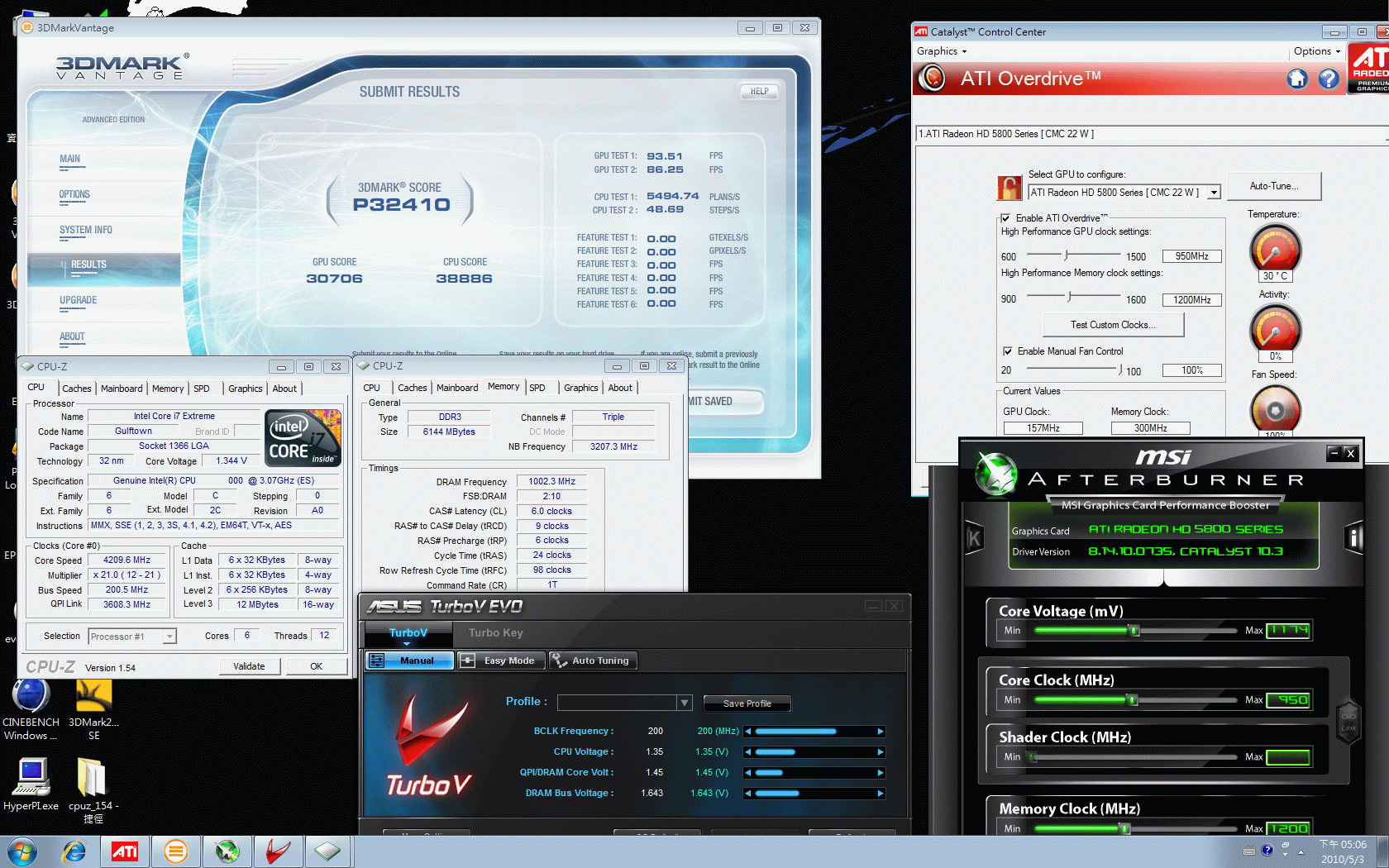Adjust Afterburner Core Clock slider handle
This screenshot has height=868, width=1389.
(x=1133, y=700)
